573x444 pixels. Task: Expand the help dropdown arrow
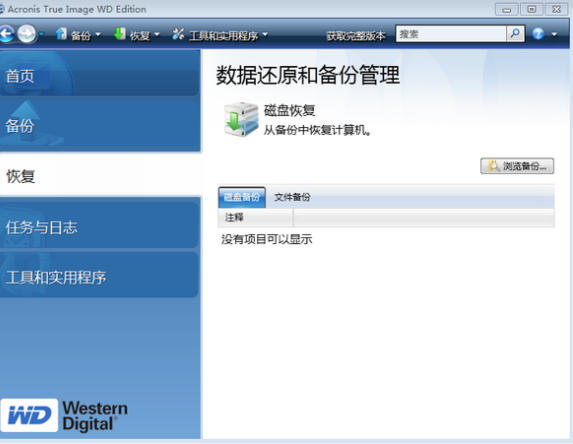[x=554, y=34]
